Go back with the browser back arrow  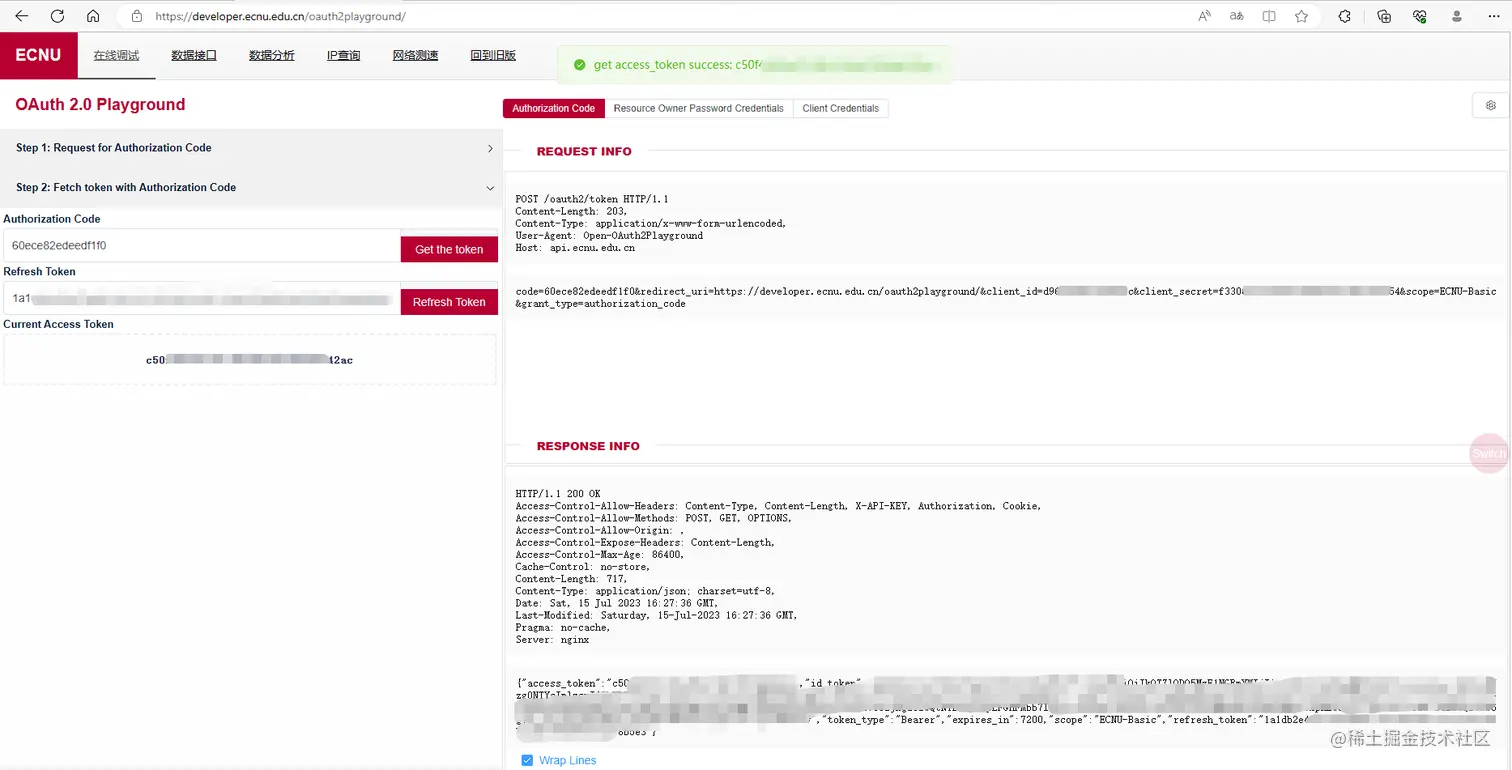[x=21, y=16]
